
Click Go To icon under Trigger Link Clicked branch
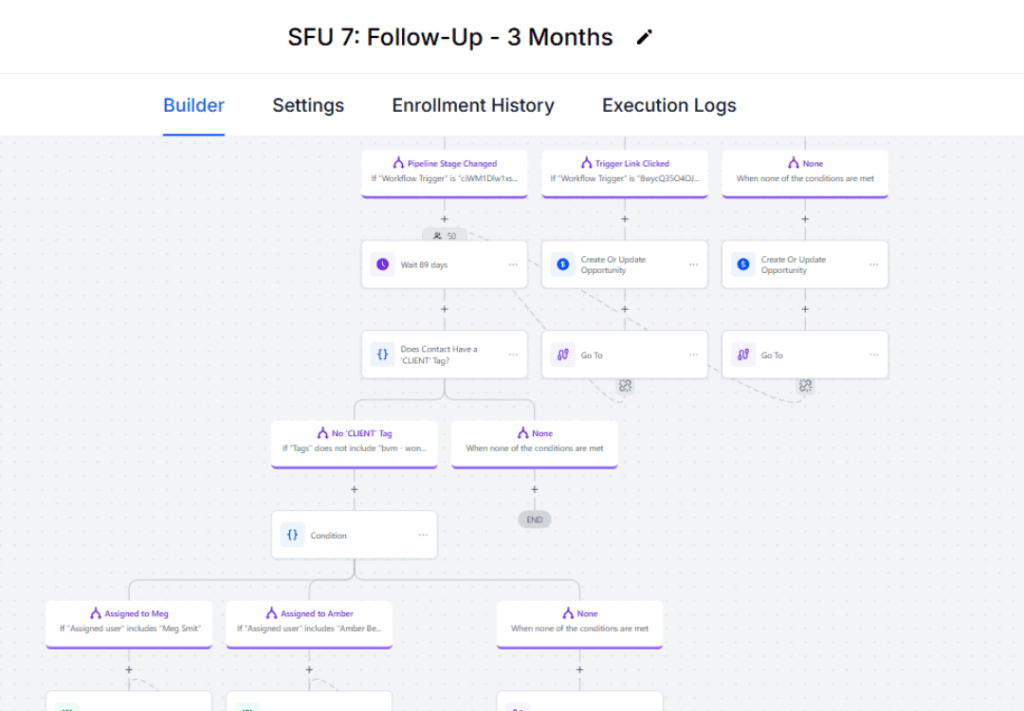pos(562,355)
